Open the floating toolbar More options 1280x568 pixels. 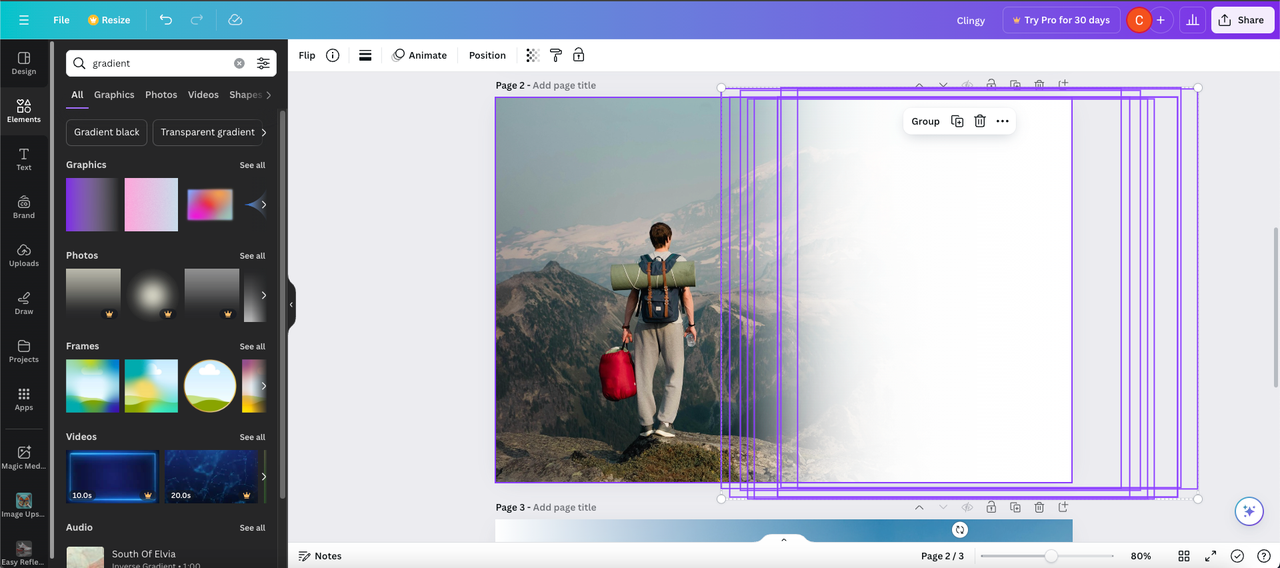point(1002,121)
